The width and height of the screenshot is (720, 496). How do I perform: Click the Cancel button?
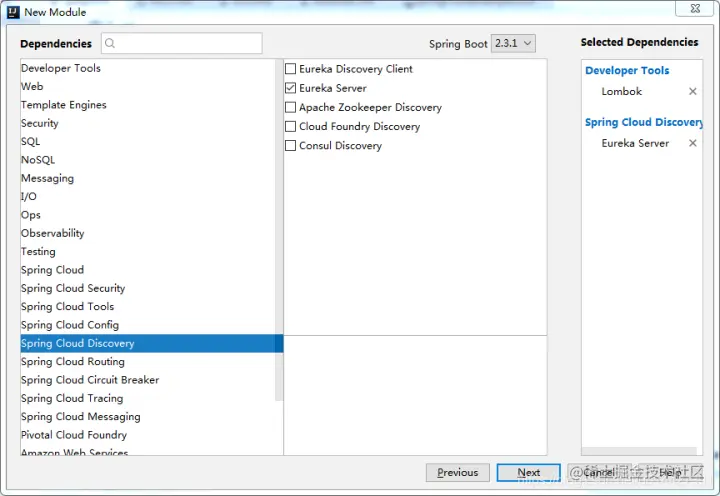click(x=599, y=473)
